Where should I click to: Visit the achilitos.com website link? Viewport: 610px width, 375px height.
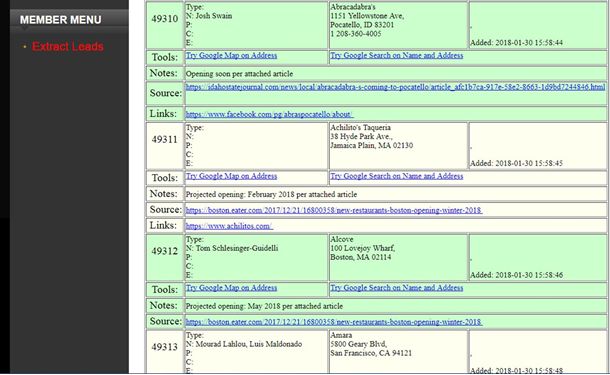click(x=229, y=226)
